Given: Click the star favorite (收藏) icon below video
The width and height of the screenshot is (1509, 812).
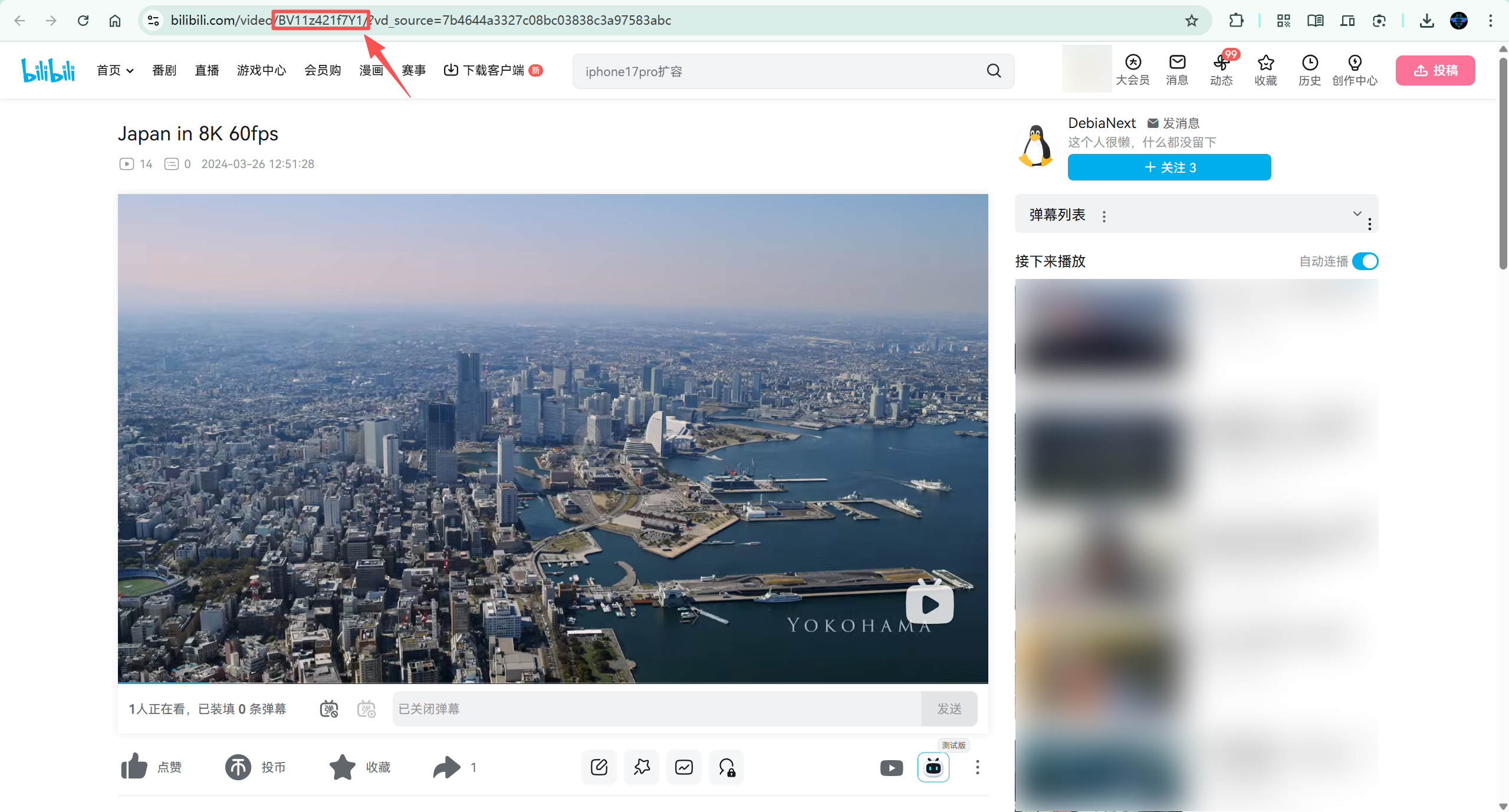Looking at the screenshot, I should [343, 767].
